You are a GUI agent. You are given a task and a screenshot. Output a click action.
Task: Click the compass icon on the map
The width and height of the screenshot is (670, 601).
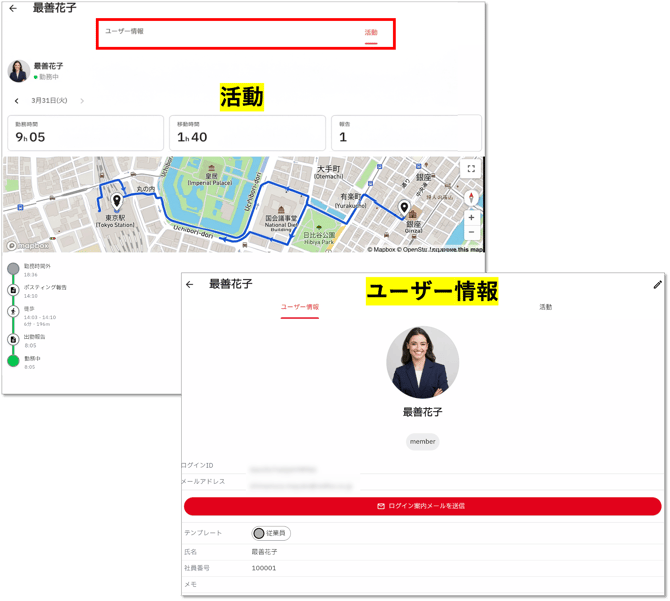[x=471, y=197]
